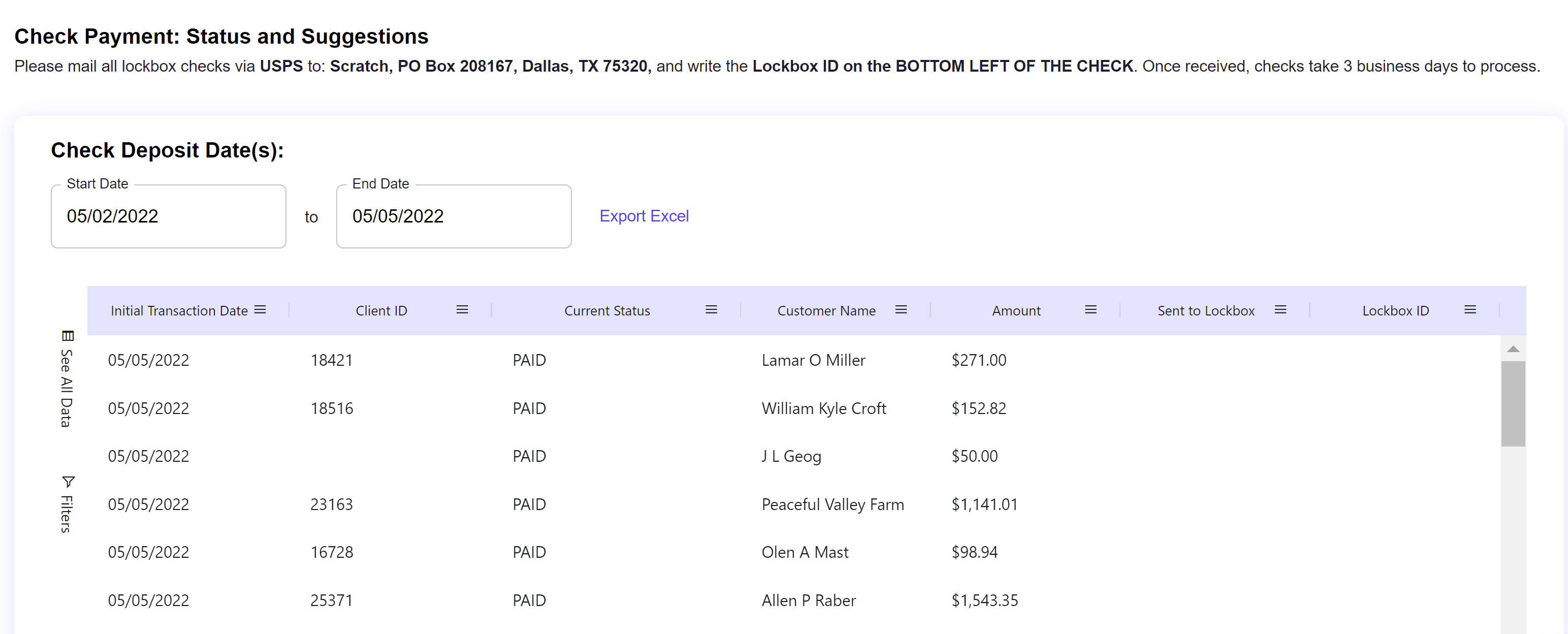Click amount $1,543.35
1568x634 pixels.
tap(984, 600)
